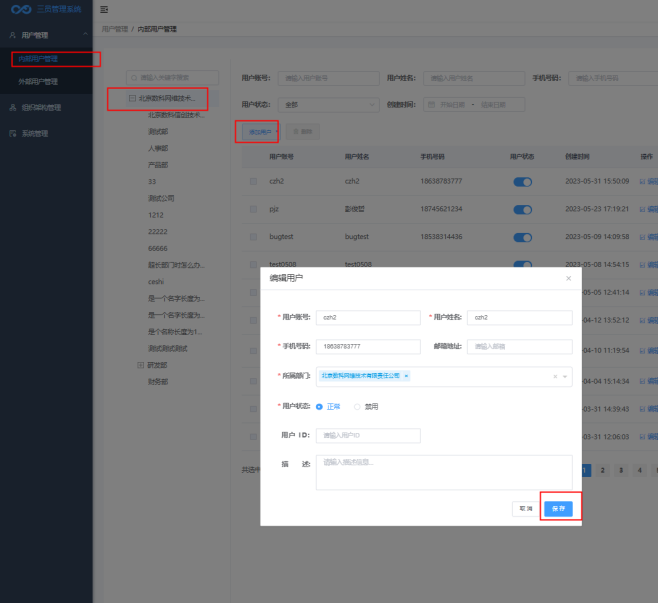Click the 组织架构管理 sidebar icon

pyautogui.click(x=12, y=107)
